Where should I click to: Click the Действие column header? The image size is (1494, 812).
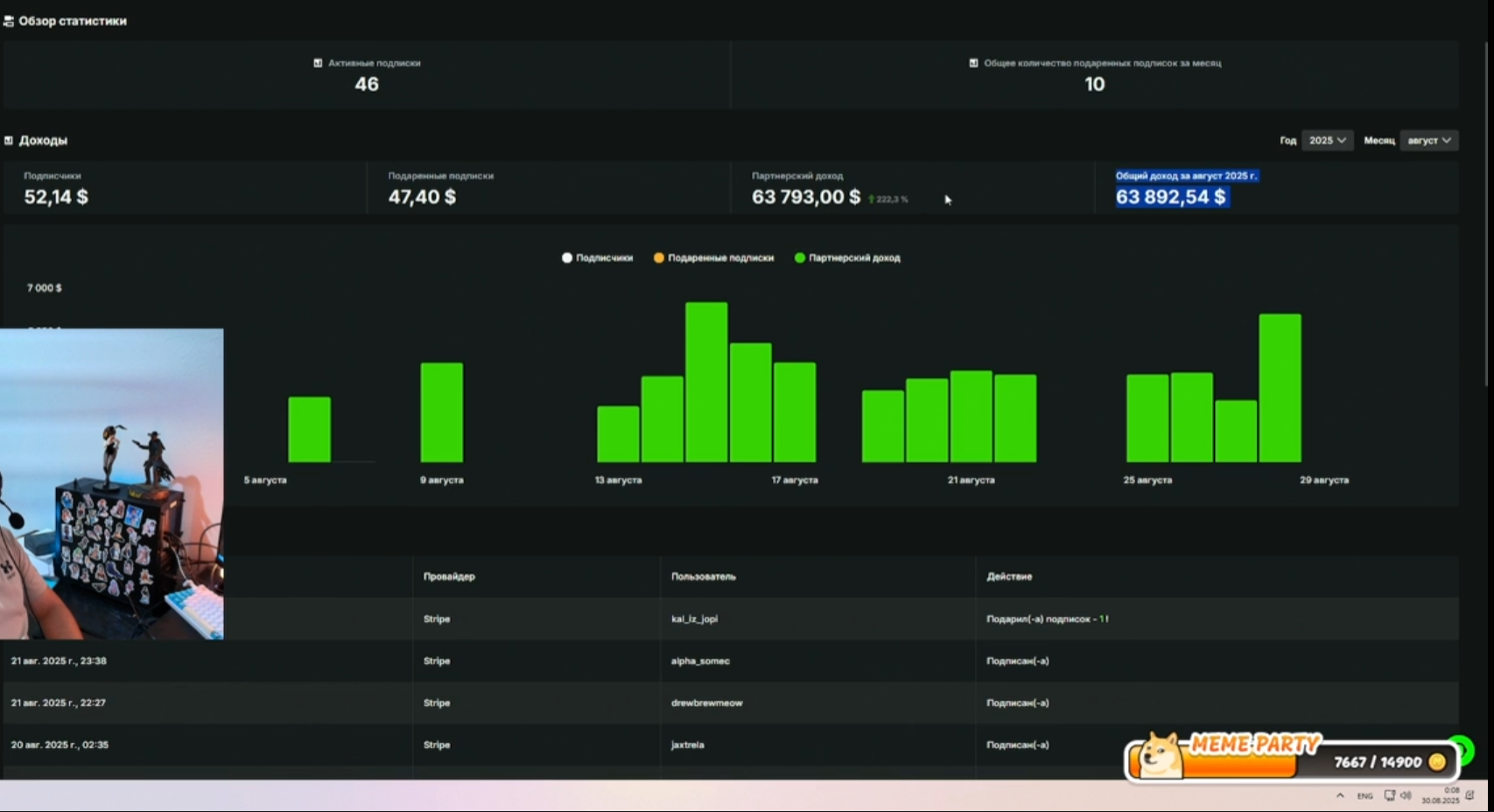tap(1009, 577)
